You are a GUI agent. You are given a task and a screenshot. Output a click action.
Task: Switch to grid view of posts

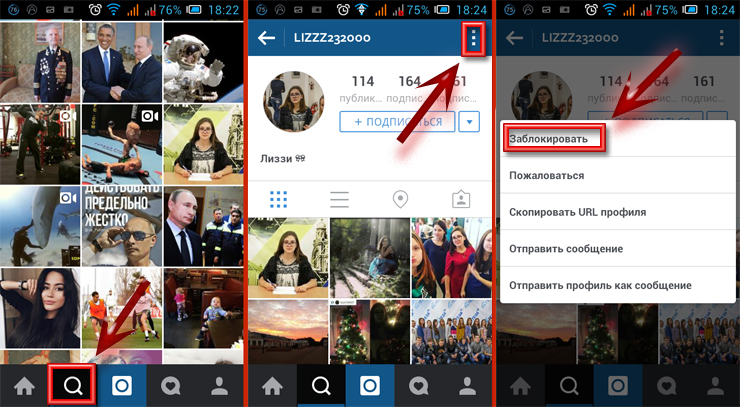pyautogui.click(x=278, y=200)
